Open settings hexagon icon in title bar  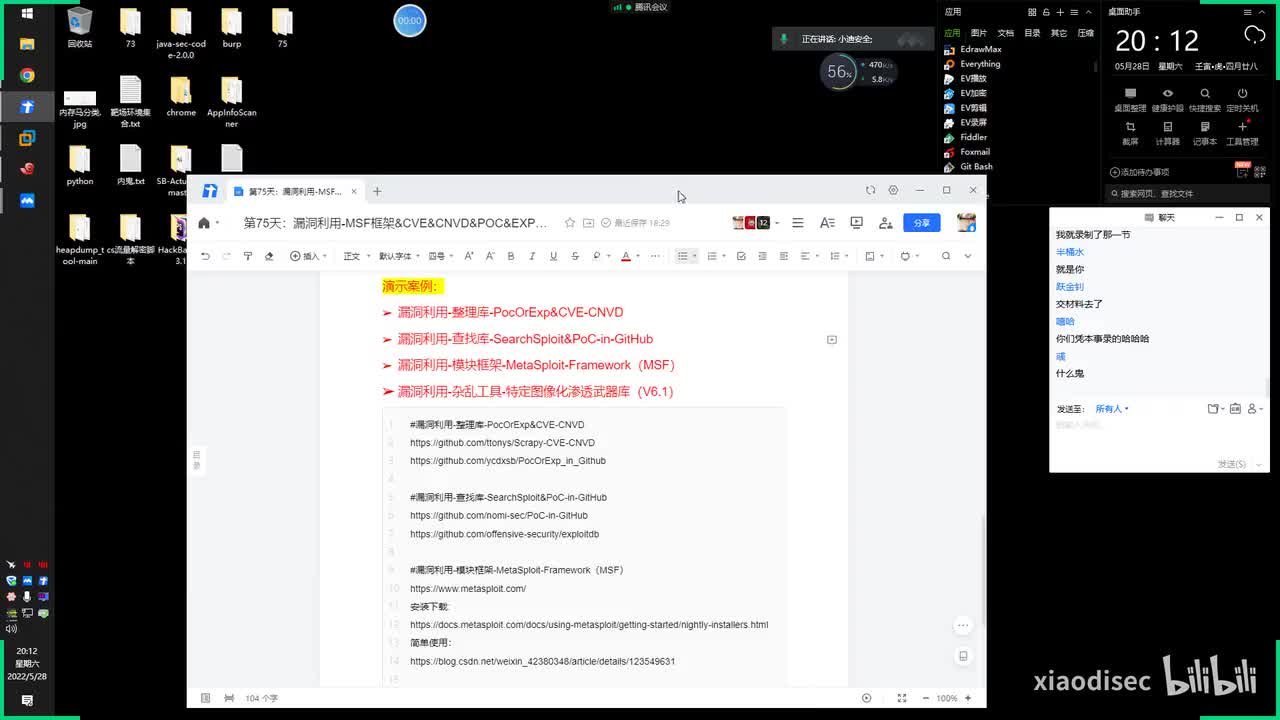[x=893, y=190]
